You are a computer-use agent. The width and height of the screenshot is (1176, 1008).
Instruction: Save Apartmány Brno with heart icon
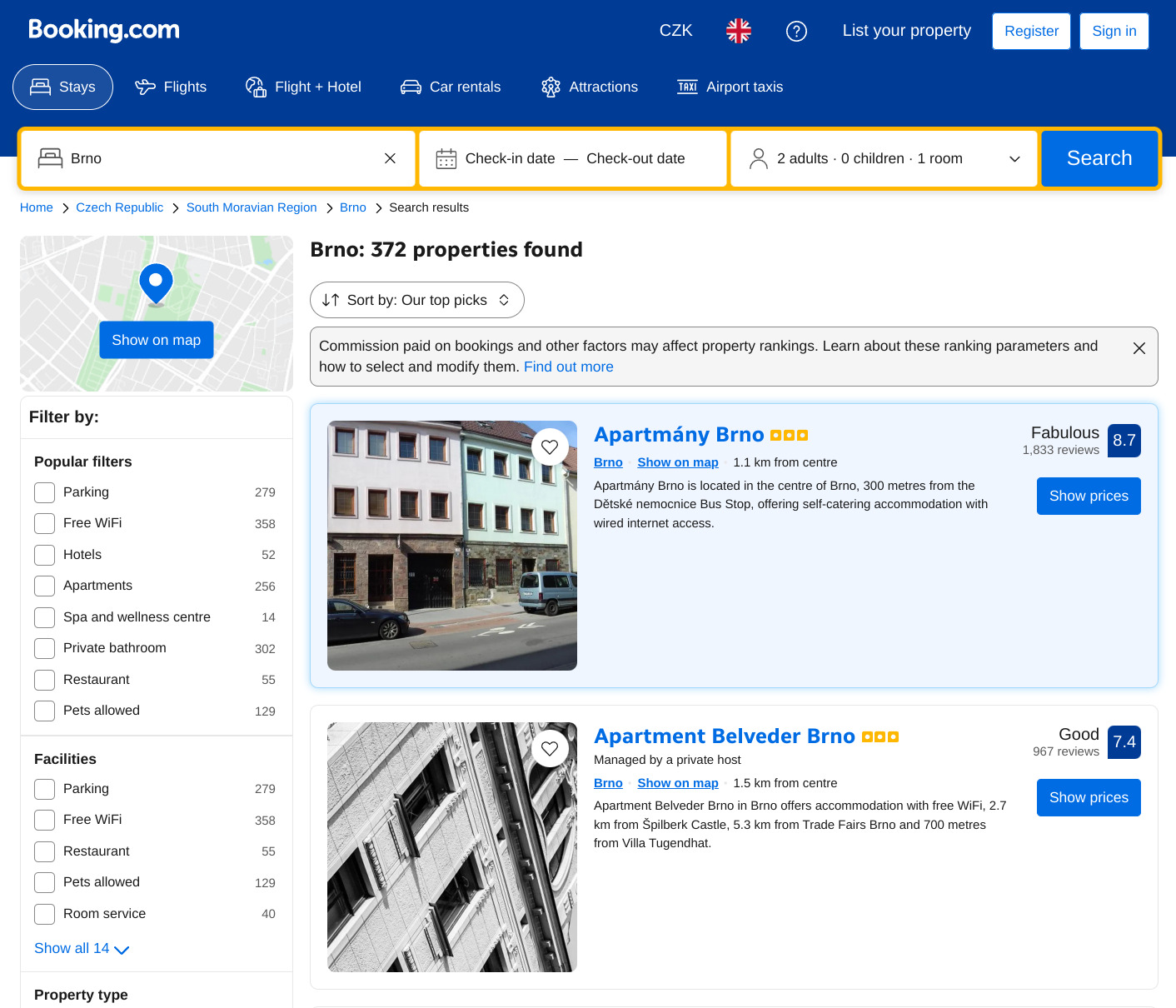550,447
